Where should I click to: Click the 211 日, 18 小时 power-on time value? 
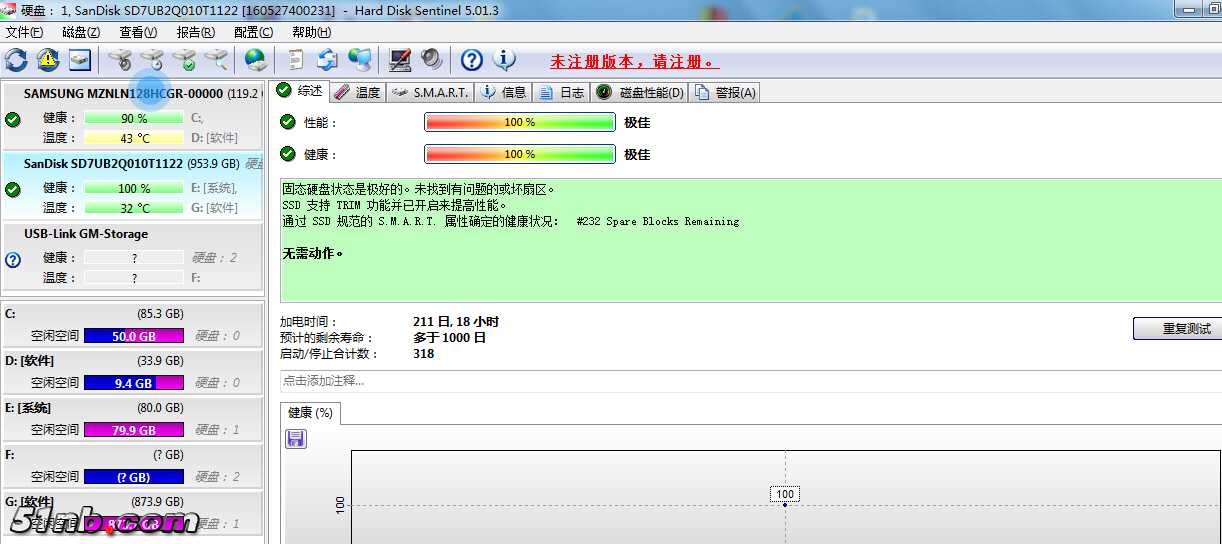tap(456, 322)
